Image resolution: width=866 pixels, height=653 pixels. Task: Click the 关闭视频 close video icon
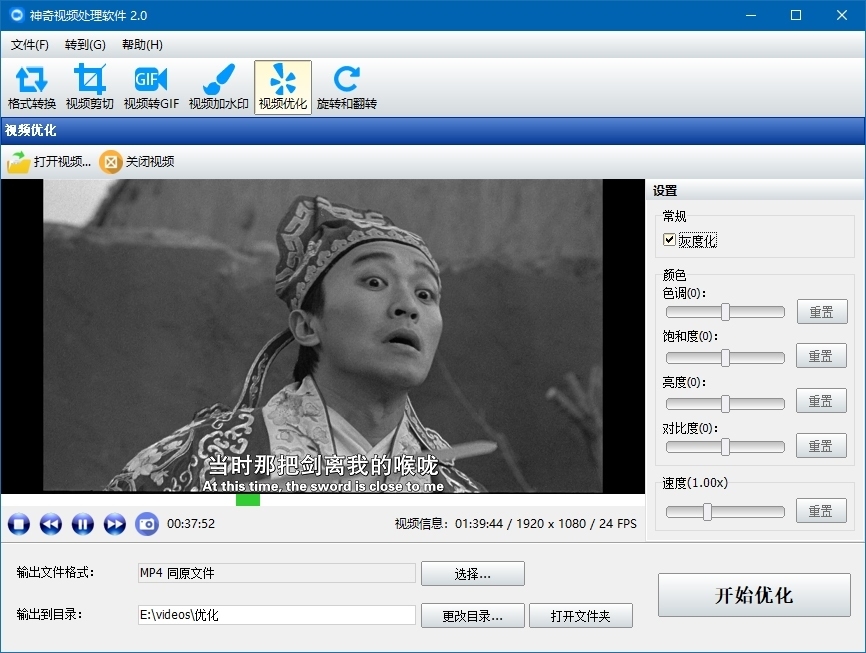(x=110, y=162)
